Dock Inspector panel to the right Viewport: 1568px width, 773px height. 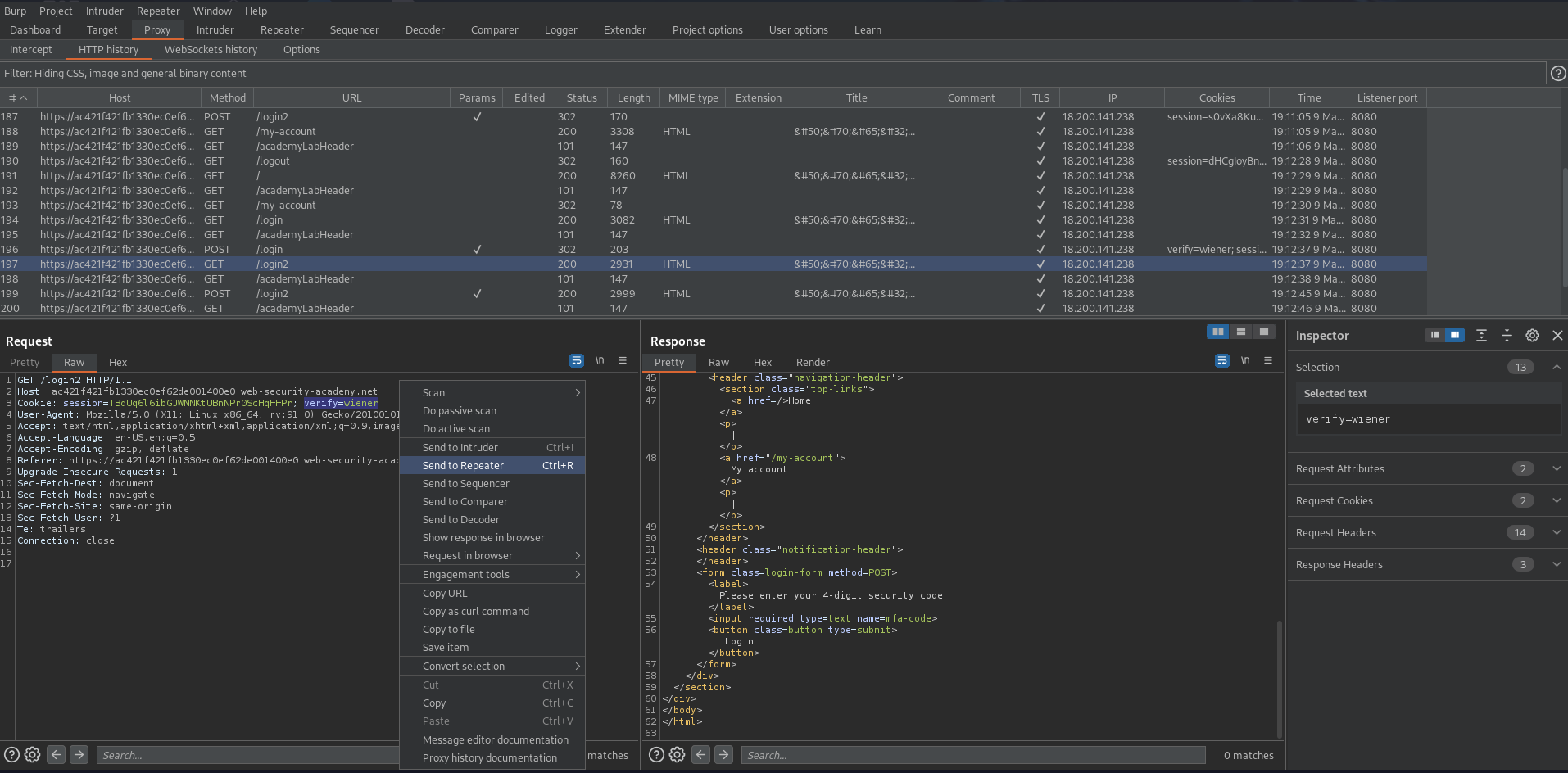pos(1454,335)
